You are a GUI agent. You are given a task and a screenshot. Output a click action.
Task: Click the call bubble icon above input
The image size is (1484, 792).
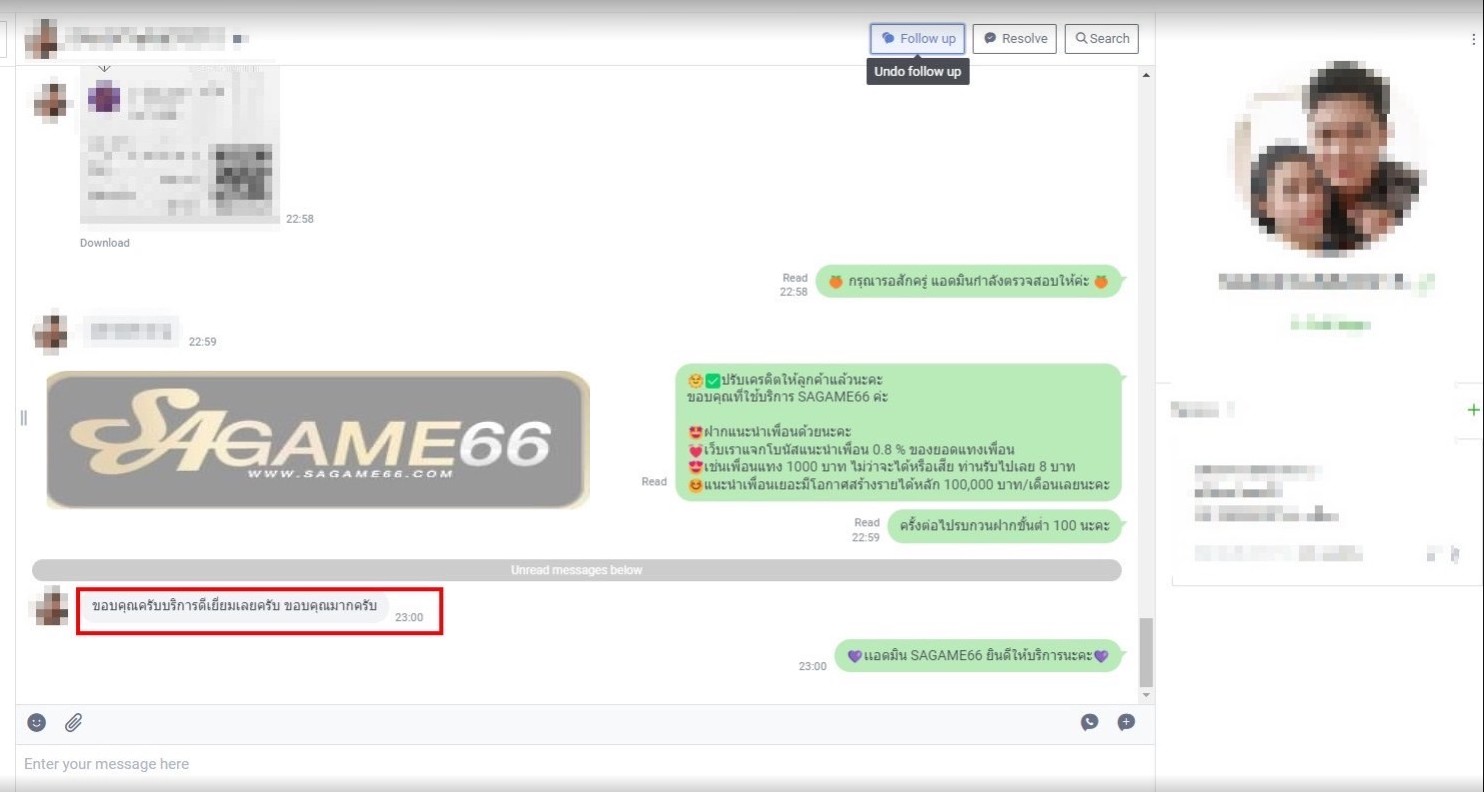(1089, 722)
